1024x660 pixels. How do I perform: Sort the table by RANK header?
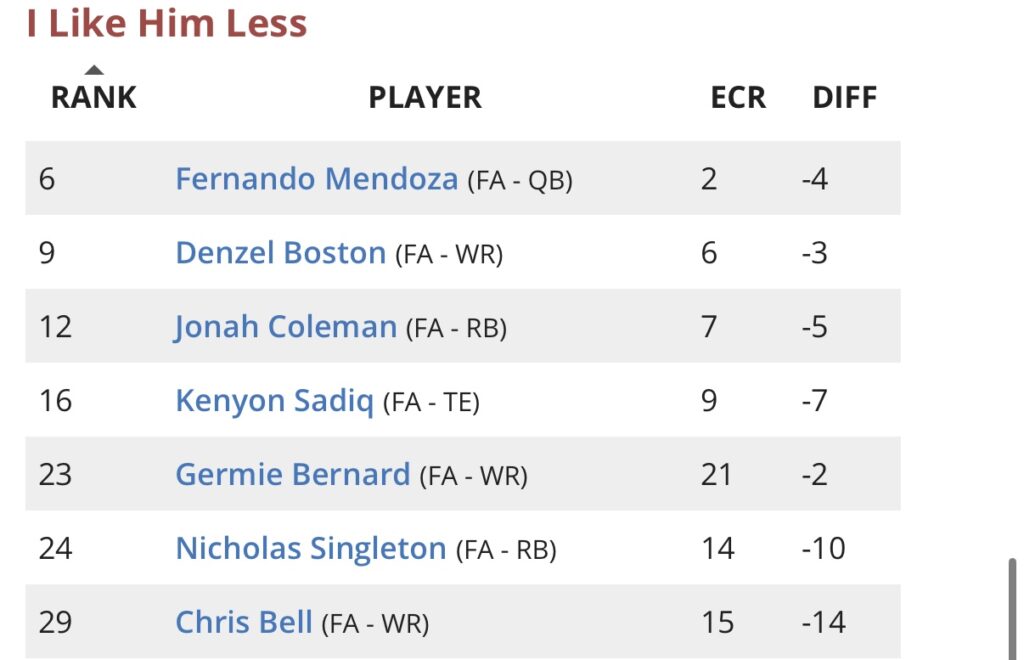coord(93,97)
